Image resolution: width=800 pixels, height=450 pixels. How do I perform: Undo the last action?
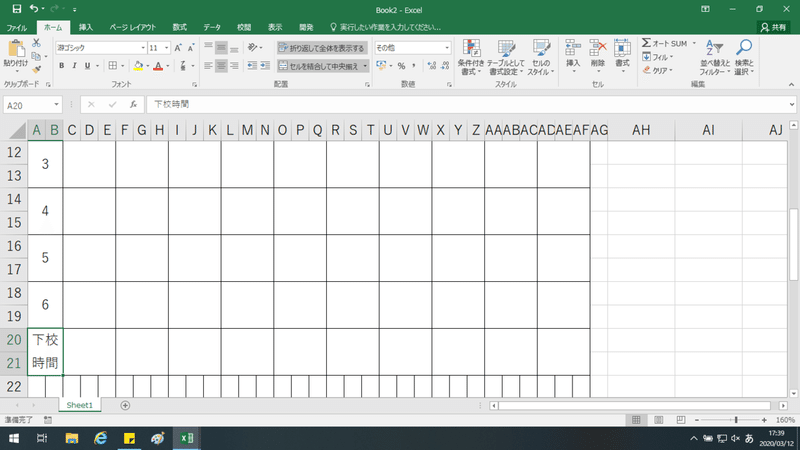pos(34,9)
